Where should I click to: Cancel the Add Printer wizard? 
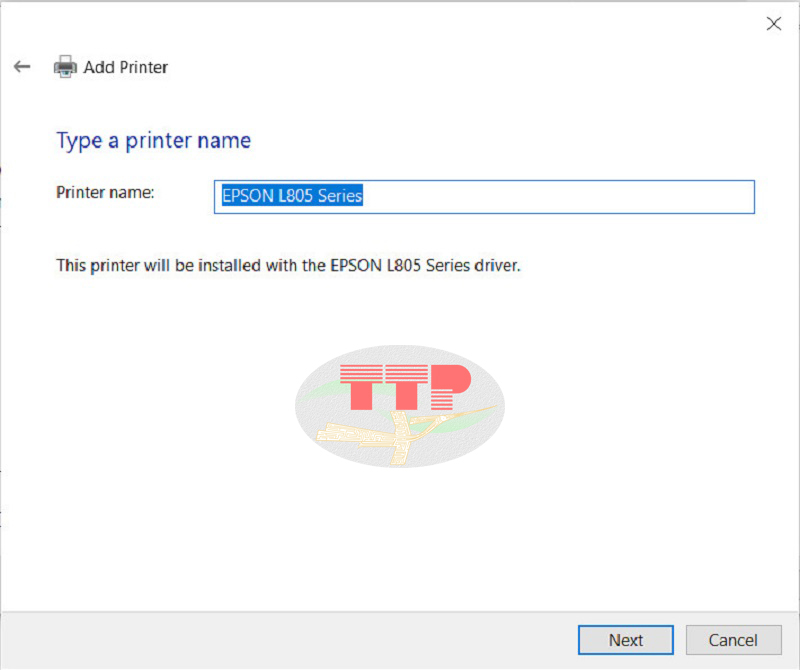pyautogui.click(x=733, y=640)
